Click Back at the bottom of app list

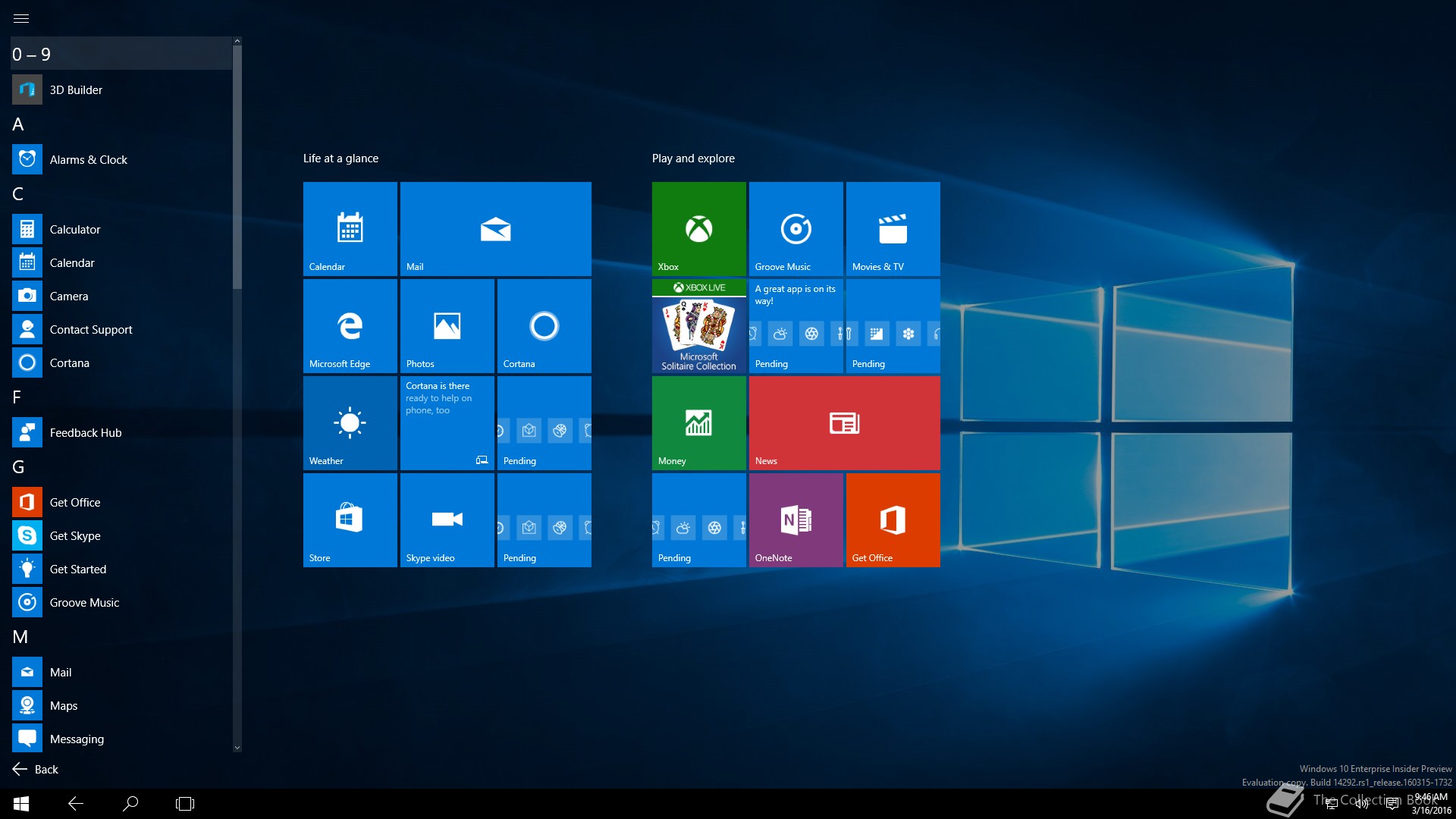[36, 769]
